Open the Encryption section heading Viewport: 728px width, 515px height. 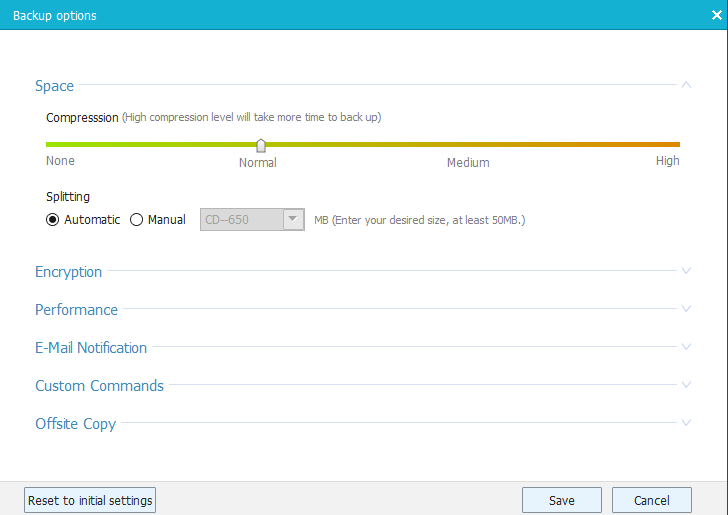[69, 272]
